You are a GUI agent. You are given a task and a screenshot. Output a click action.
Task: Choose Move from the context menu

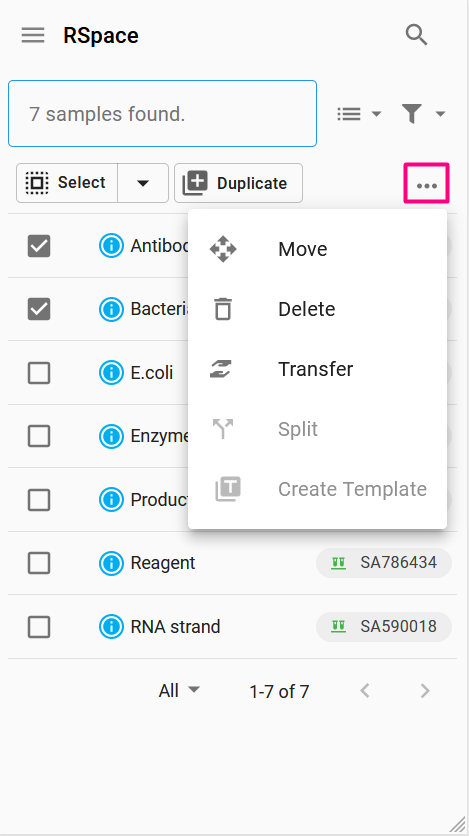coord(318,249)
